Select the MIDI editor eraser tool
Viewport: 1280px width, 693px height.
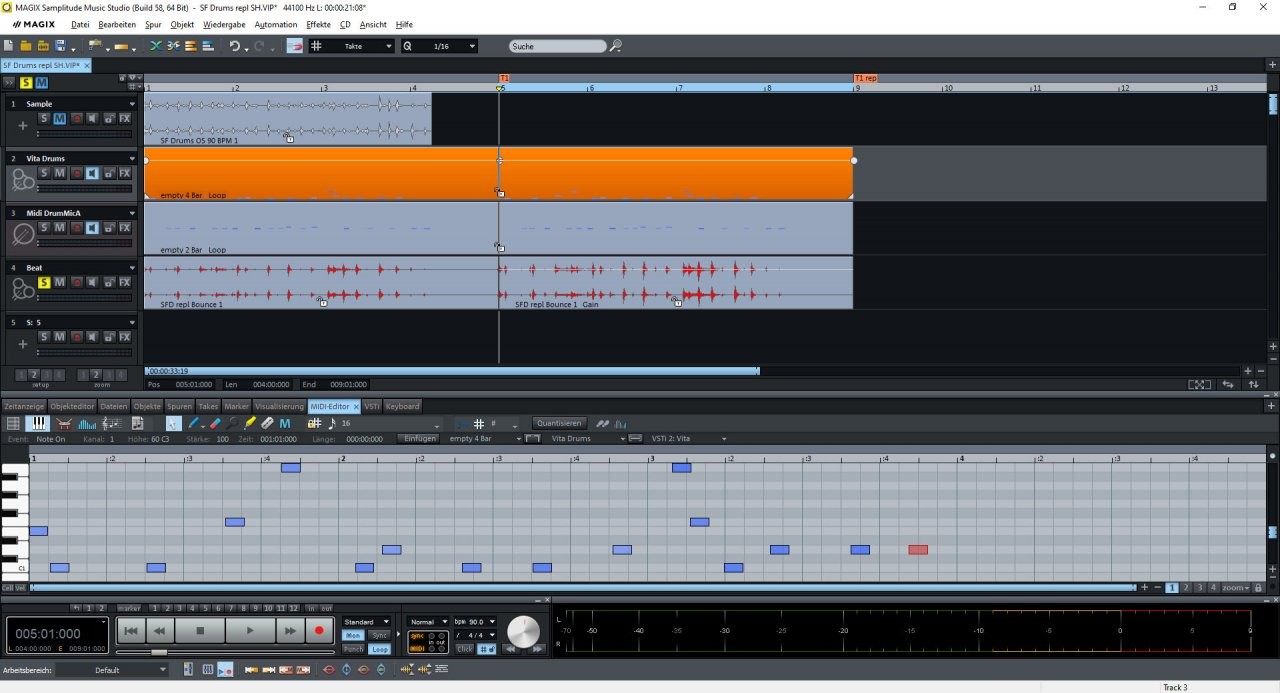coord(215,424)
